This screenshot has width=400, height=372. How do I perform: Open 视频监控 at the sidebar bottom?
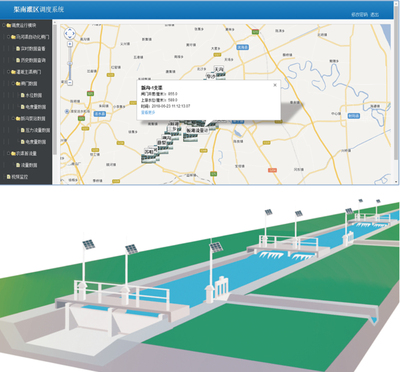pos(19,177)
